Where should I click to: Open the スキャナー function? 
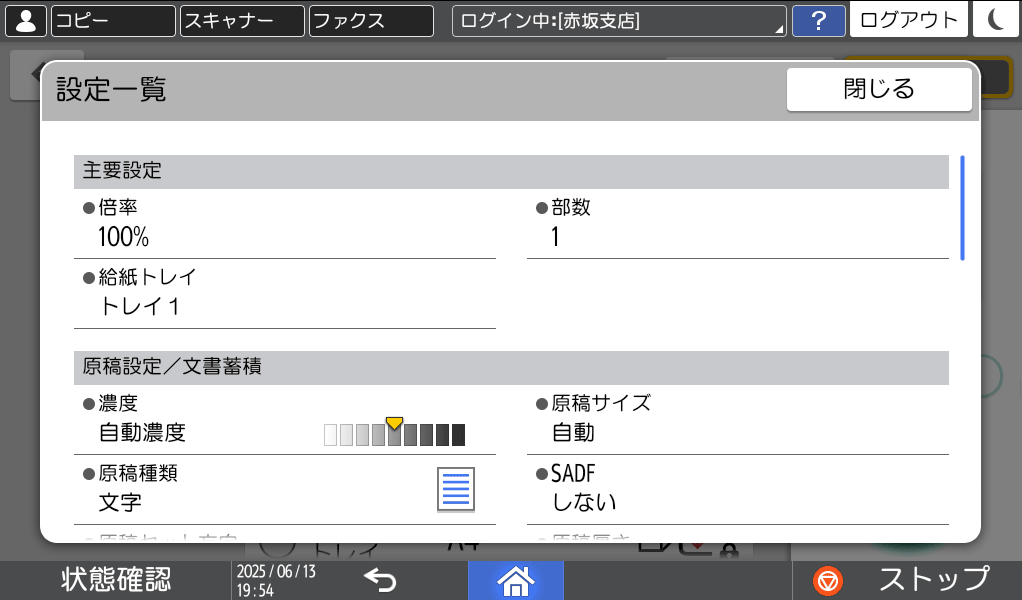coord(240,20)
